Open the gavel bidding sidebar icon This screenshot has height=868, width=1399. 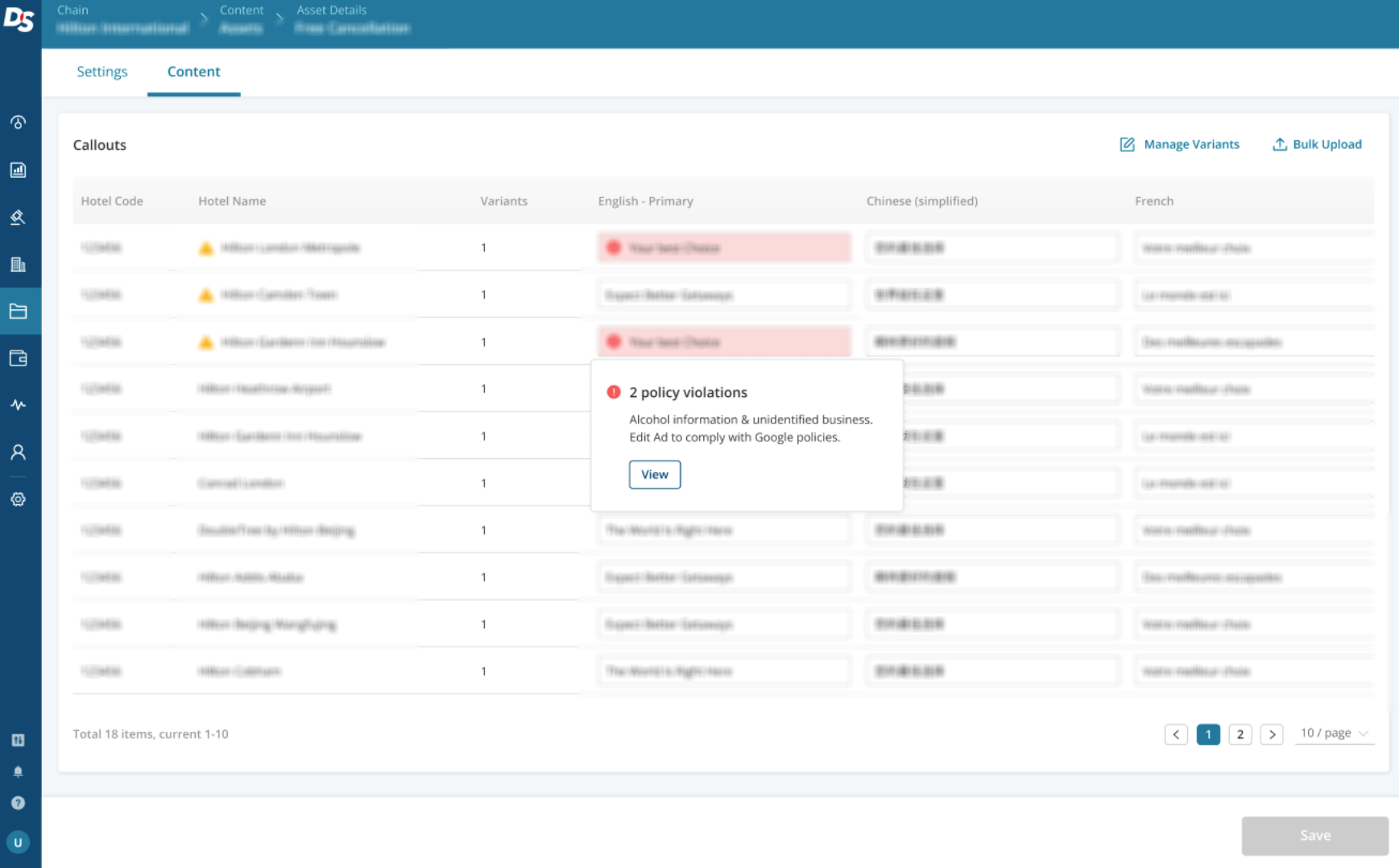(x=18, y=217)
